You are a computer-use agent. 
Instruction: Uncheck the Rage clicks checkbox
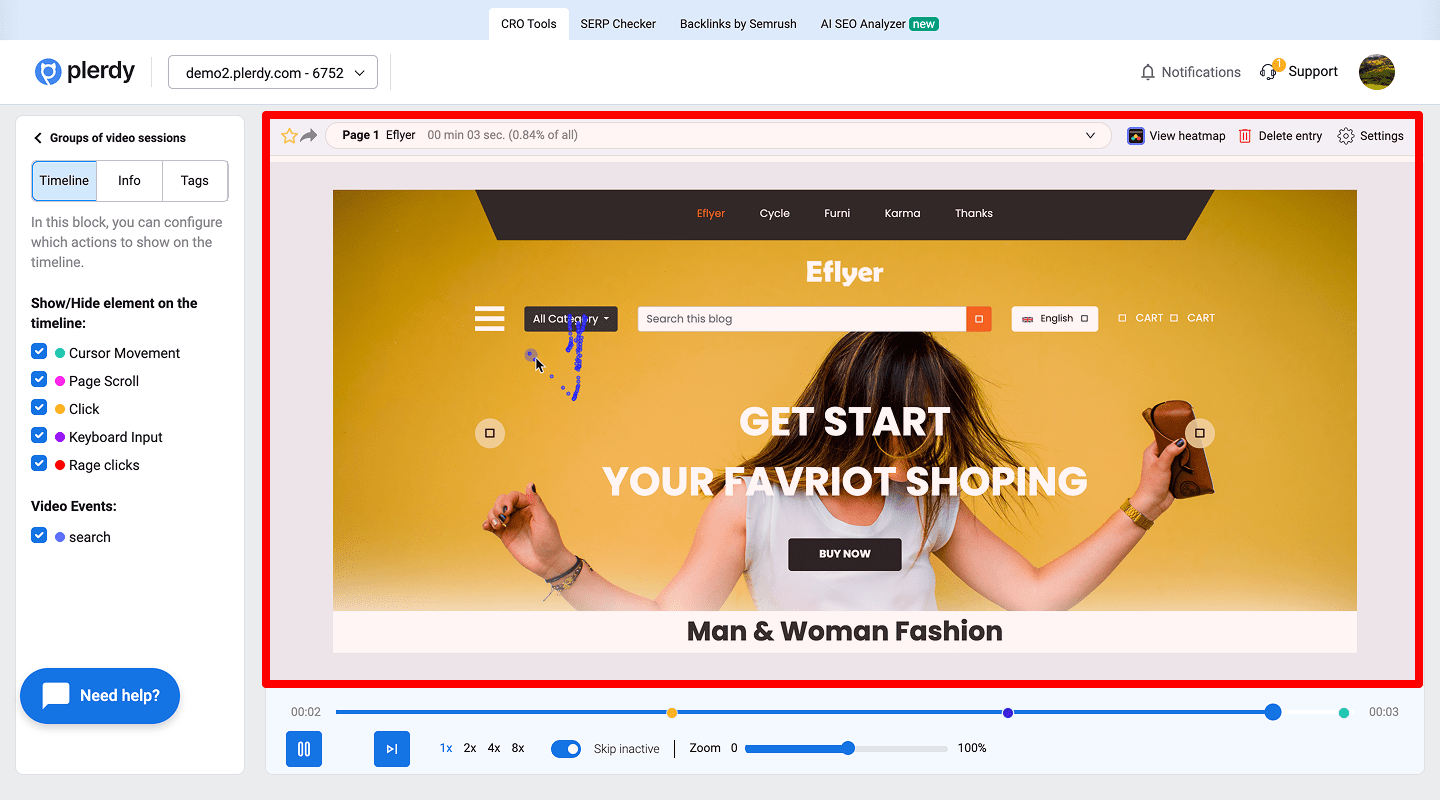click(x=39, y=464)
